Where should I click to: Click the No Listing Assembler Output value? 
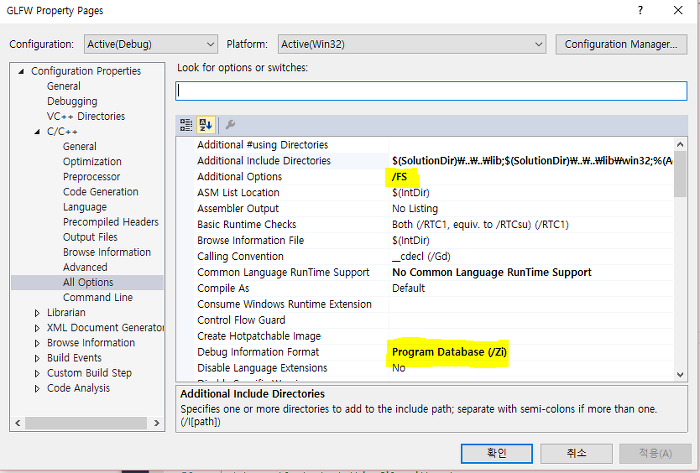pyautogui.click(x=415, y=208)
